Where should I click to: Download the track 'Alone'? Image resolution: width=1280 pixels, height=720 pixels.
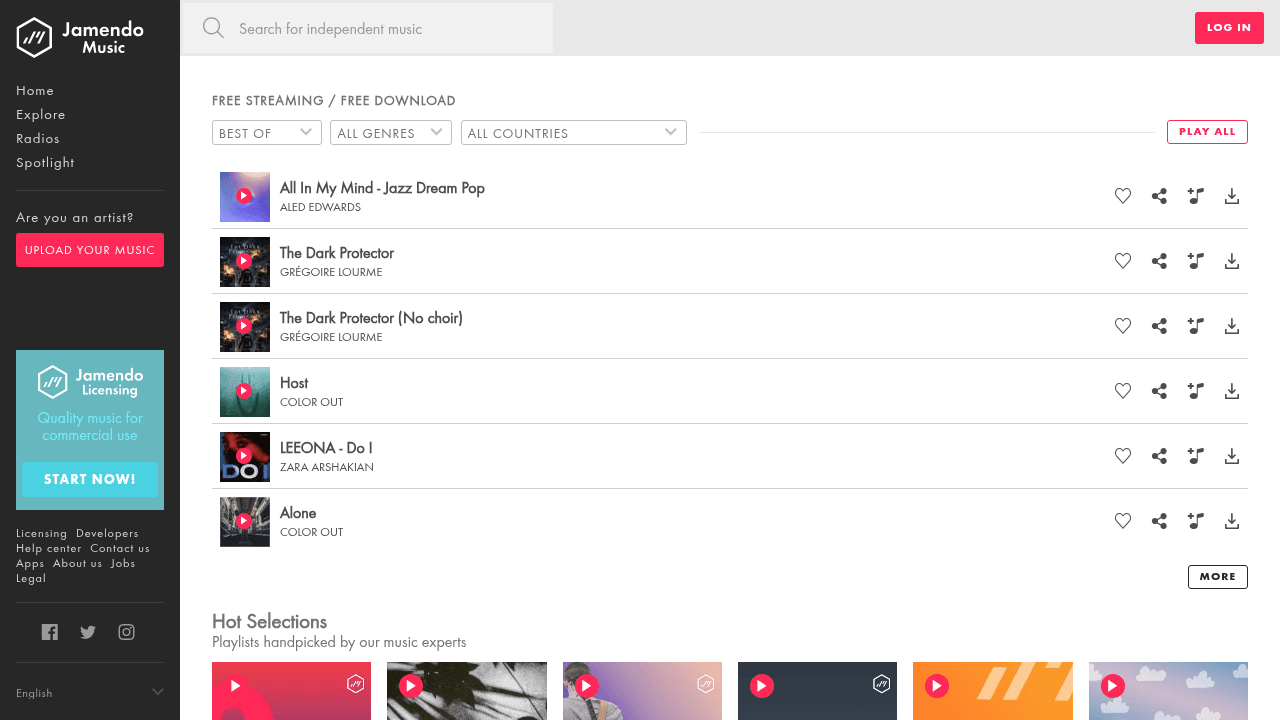[1232, 521]
